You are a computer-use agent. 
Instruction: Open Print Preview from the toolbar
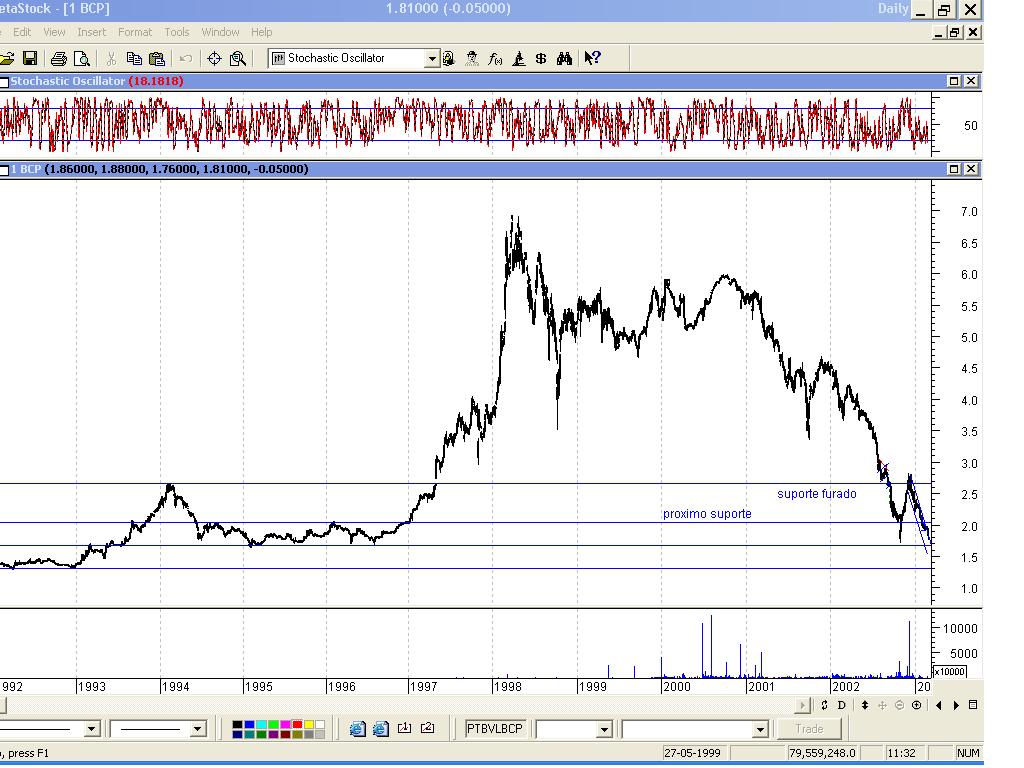(82, 59)
